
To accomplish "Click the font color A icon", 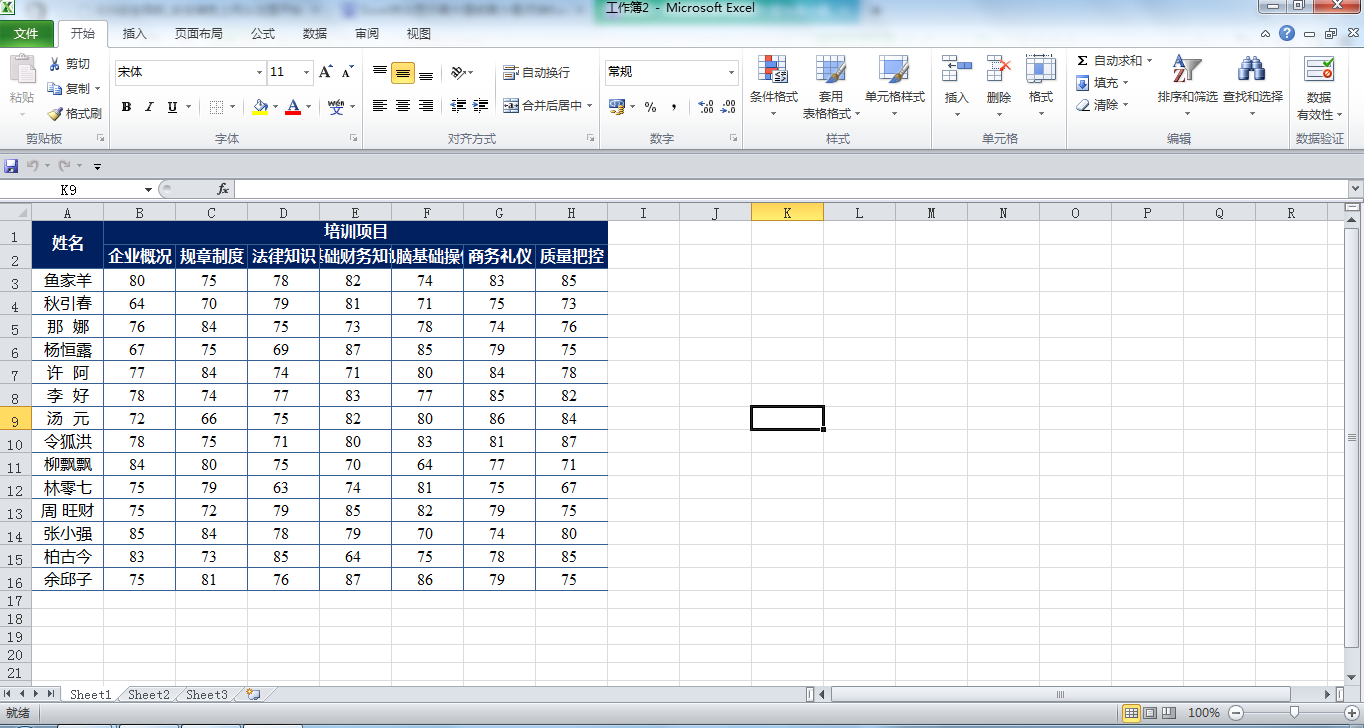I will (x=293, y=106).
